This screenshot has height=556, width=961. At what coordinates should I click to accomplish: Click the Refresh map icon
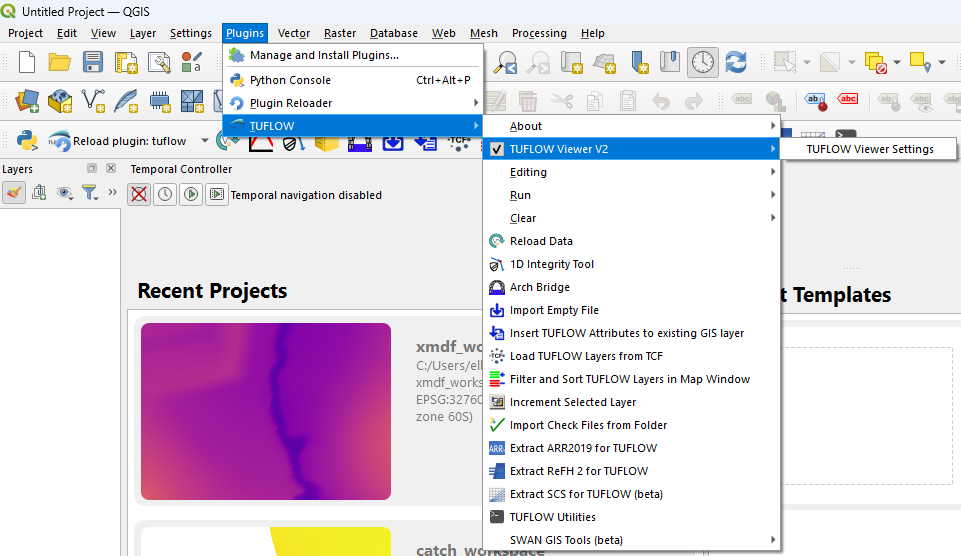(x=736, y=62)
